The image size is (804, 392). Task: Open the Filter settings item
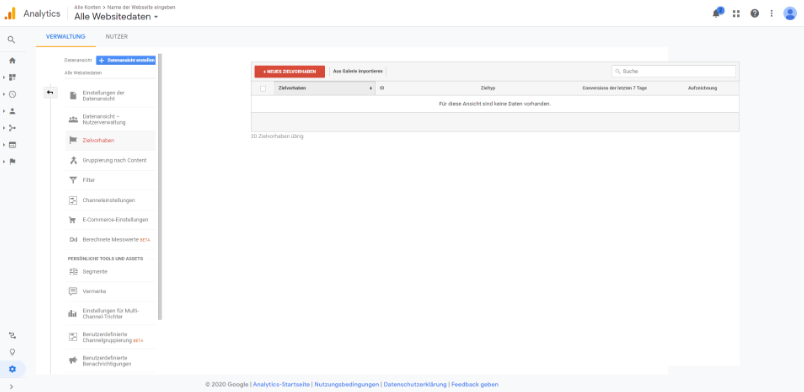pos(111,180)
